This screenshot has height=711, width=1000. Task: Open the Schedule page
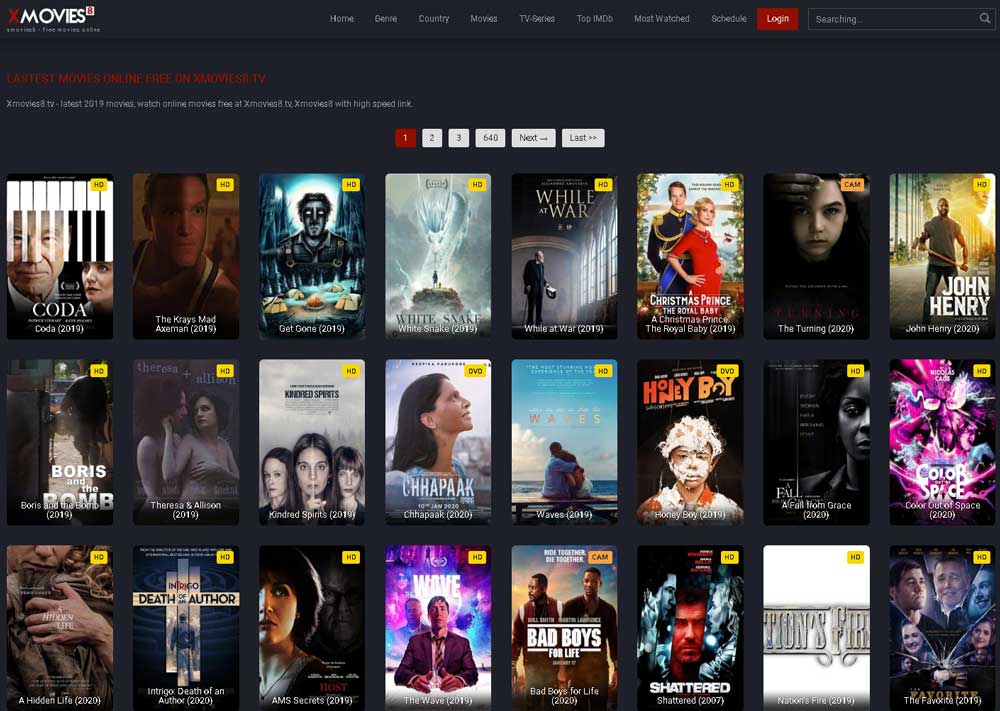click(x=729, y=18)
